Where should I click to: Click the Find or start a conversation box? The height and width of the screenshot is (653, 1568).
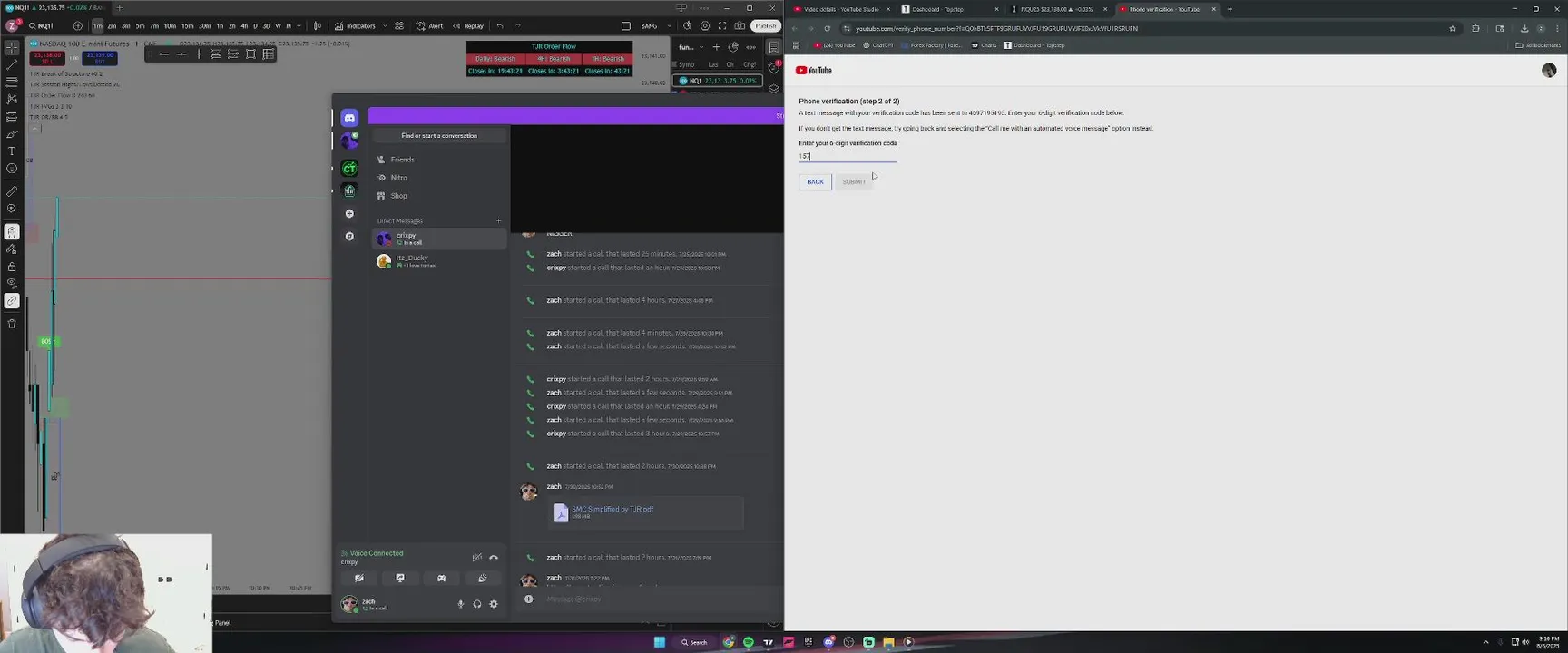point(439,136)
